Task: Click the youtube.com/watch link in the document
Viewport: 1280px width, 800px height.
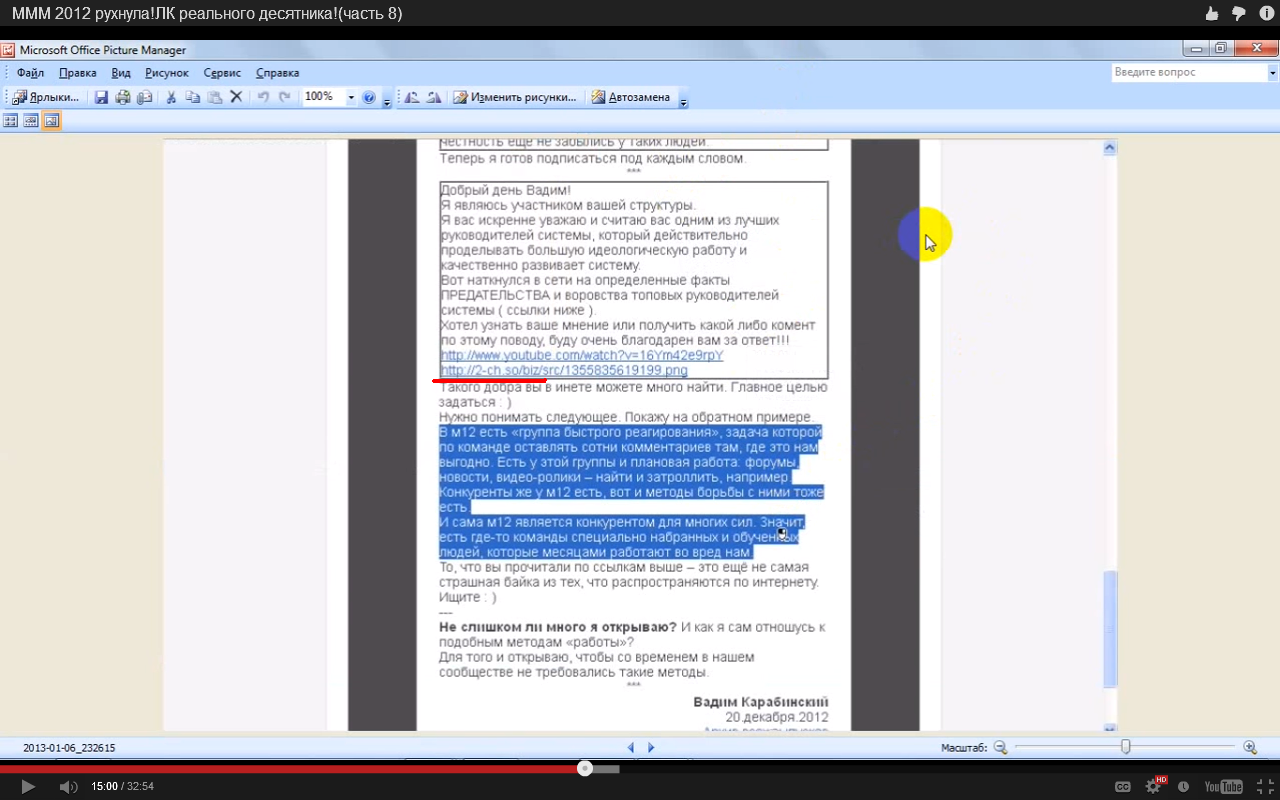Action: 582,355
